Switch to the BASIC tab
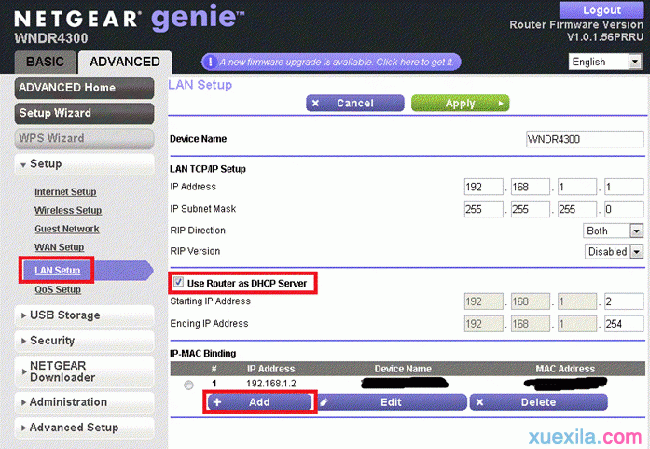 point(44,62)
